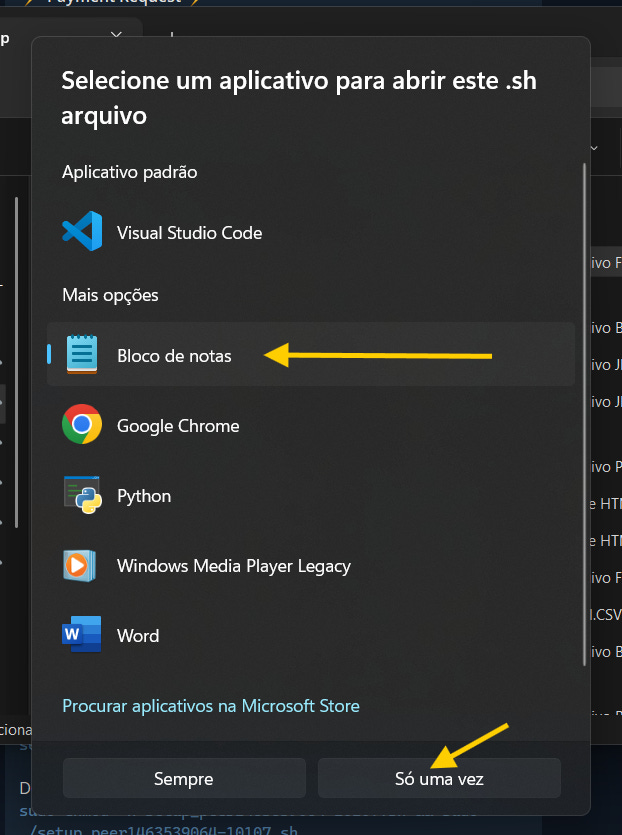Click the Google Chrome icon

pos(82,424)
